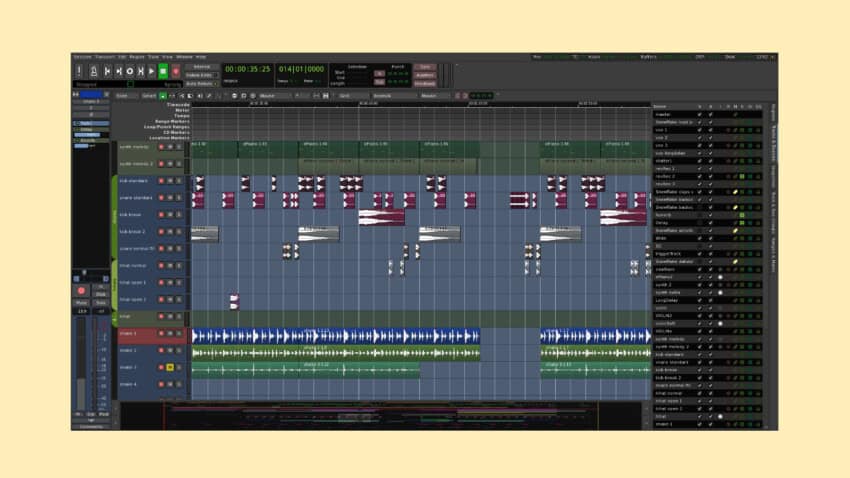
Task: Click the Auto Return button
Action: tap(200, 83)
